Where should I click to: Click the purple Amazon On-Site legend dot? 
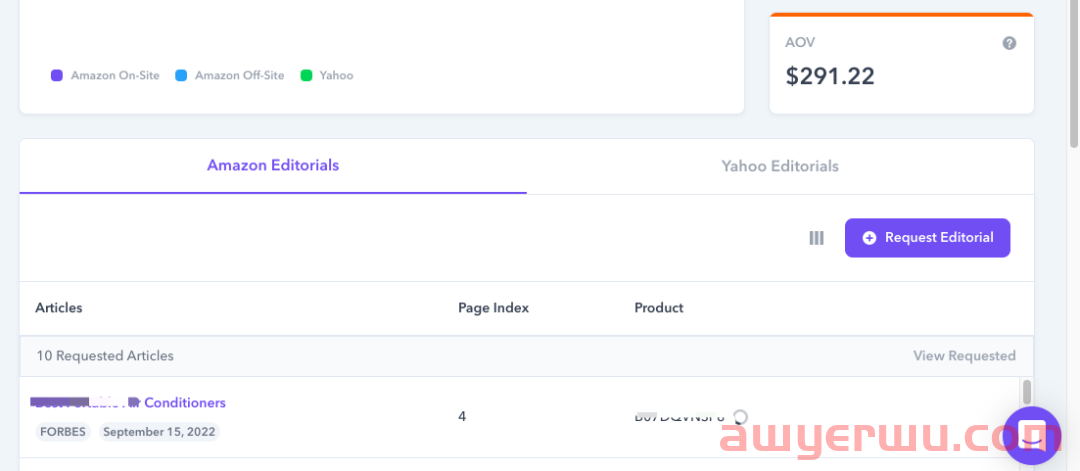click(57, 75)
